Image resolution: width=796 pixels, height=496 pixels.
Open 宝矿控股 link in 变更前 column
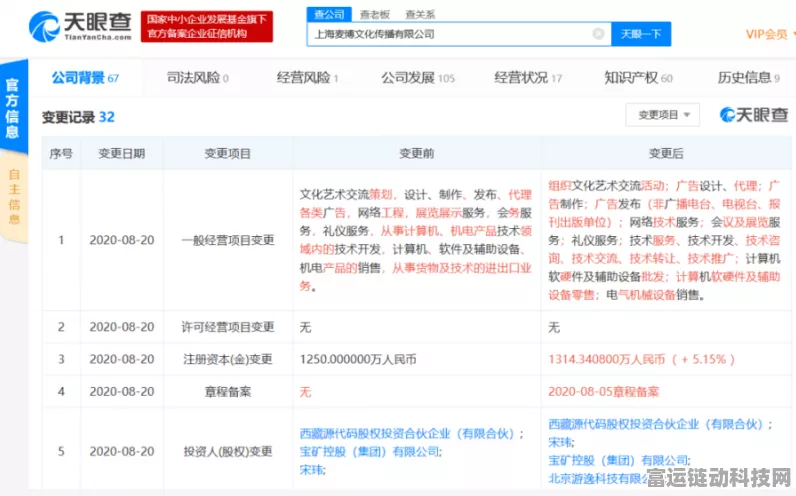(369, 452)
